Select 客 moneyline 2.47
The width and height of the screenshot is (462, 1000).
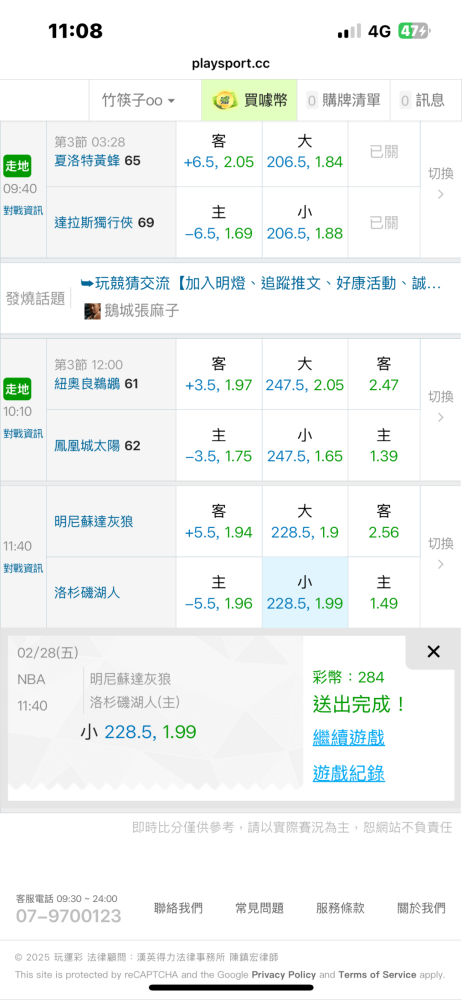pos(384,374)
